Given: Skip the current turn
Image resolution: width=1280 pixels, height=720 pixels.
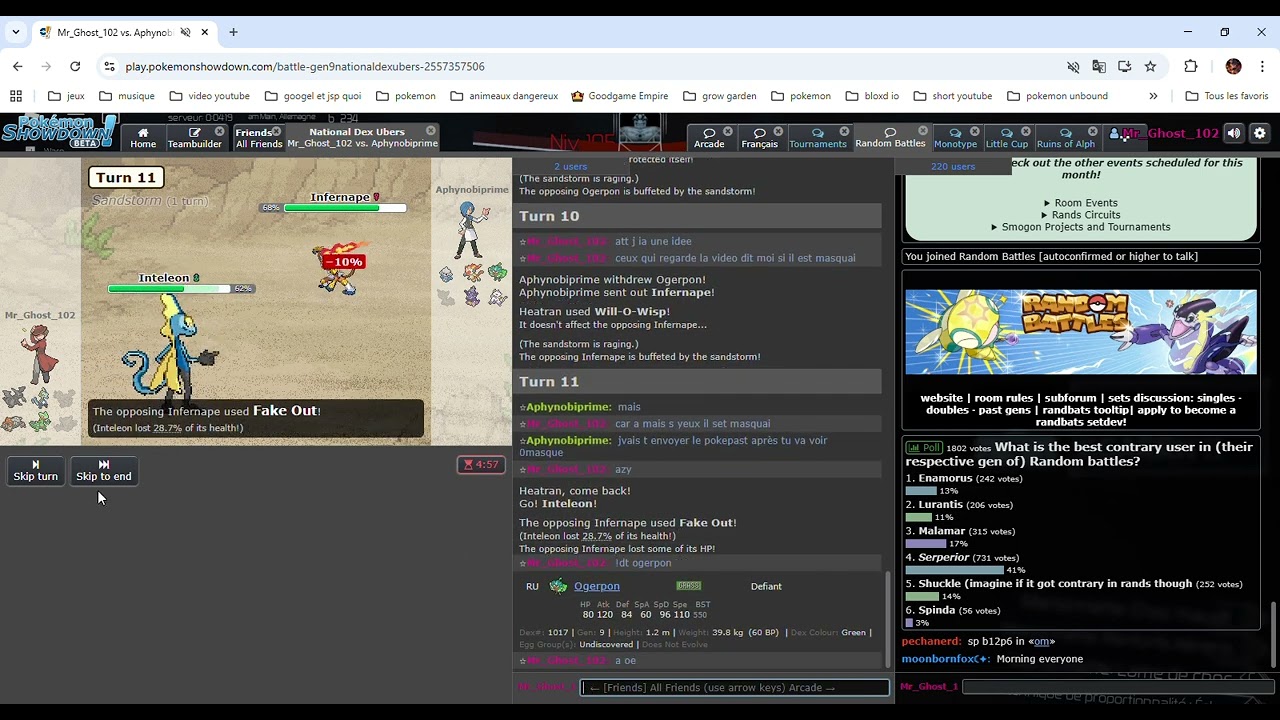Looking at the screenshot, I should point(36,471).
